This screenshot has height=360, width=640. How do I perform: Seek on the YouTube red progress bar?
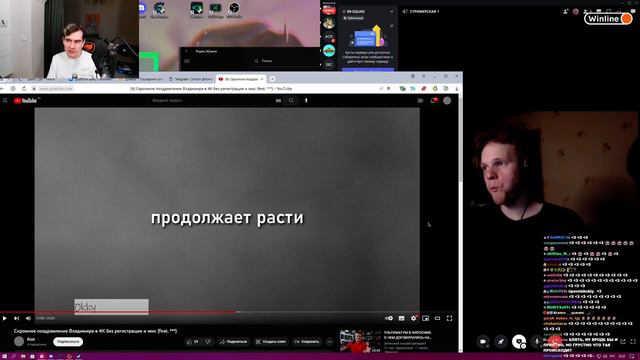coord(118,312)
